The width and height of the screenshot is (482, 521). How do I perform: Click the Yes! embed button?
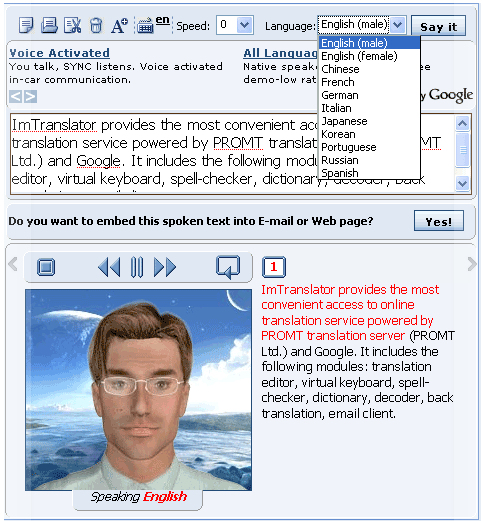(x=438, y=221)
